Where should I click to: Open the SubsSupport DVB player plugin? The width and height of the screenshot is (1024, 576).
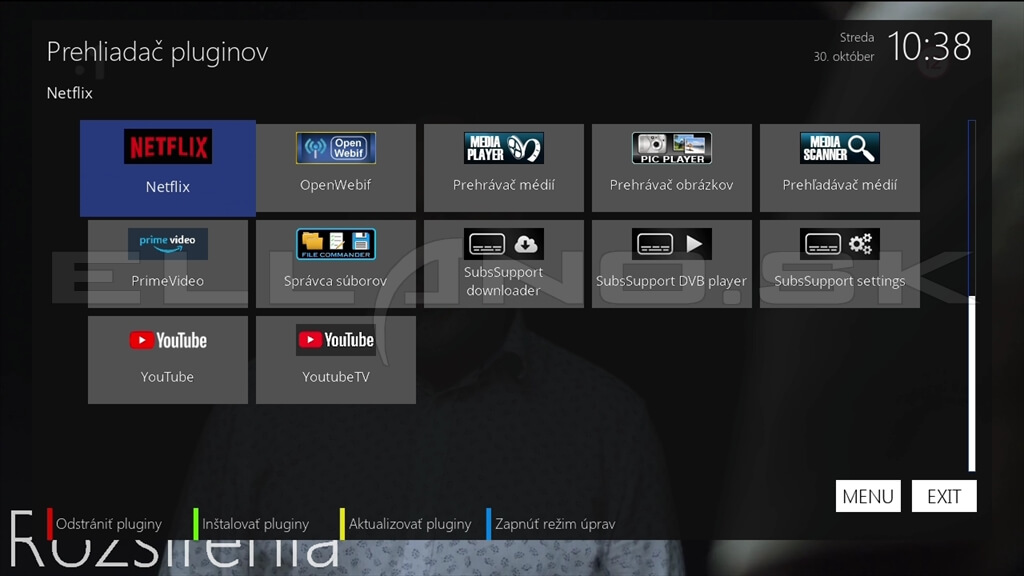point(671,264)
